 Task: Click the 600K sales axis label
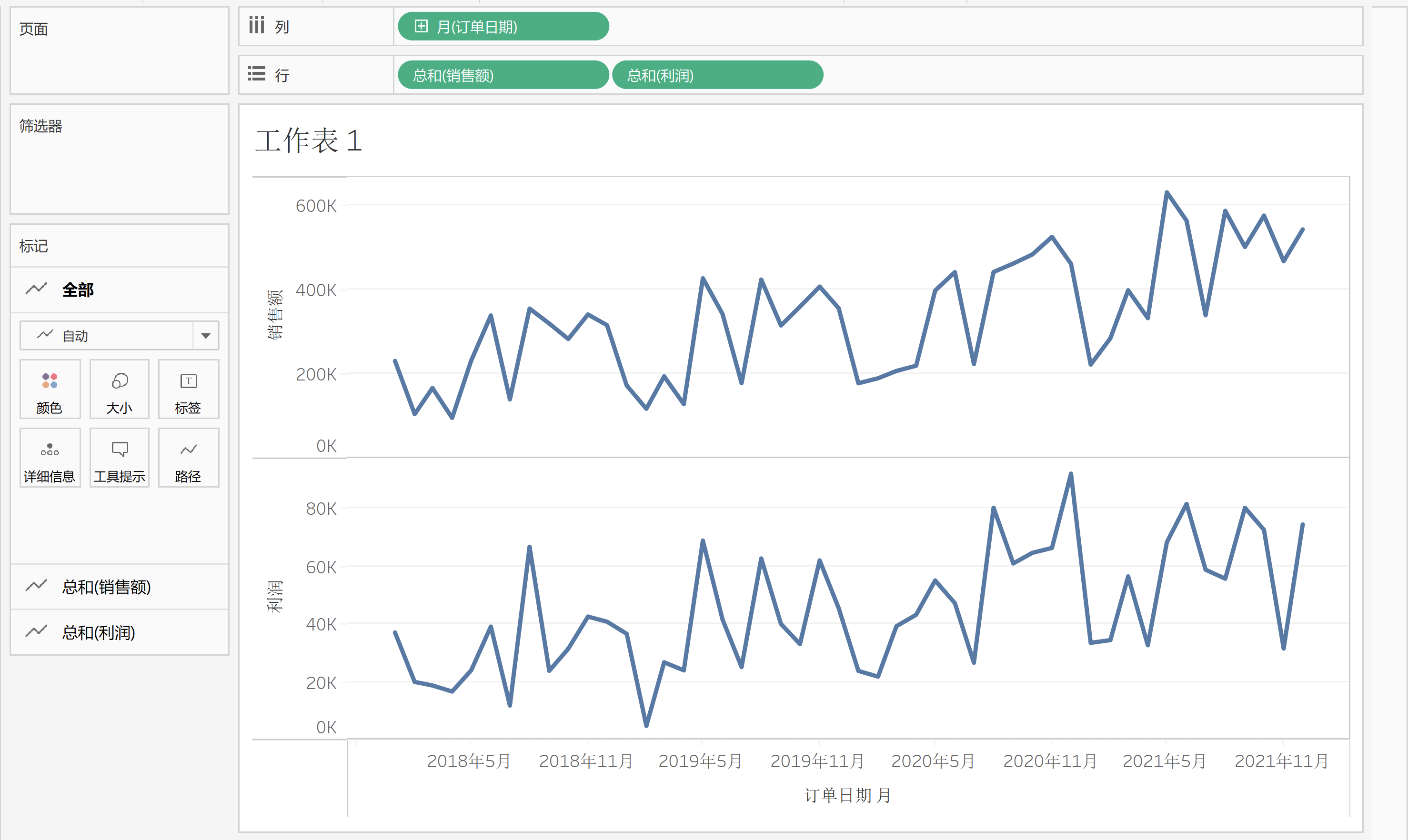(x=316, y=206)
